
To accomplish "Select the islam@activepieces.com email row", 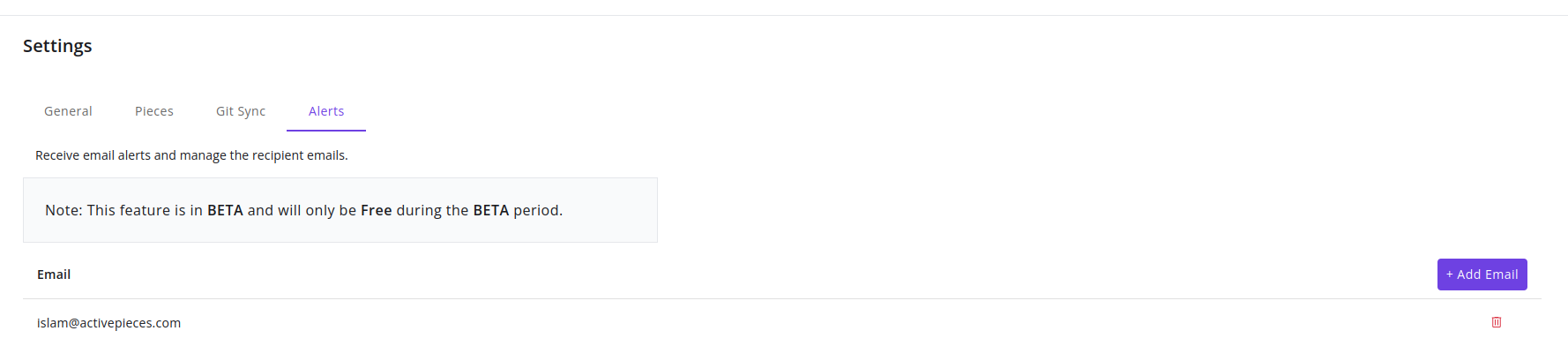I will pos(782,323).
